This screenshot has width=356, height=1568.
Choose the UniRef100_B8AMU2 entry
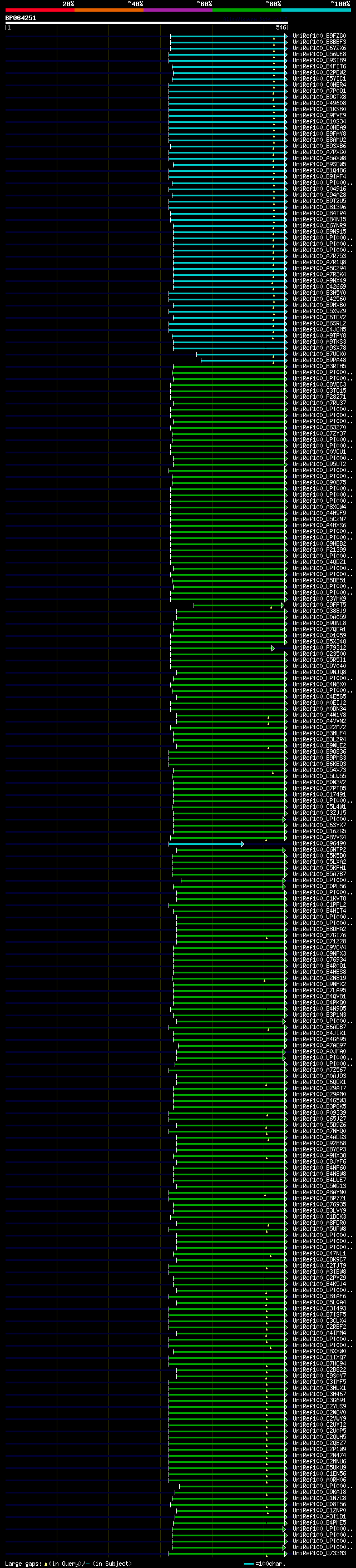point(319,140)
